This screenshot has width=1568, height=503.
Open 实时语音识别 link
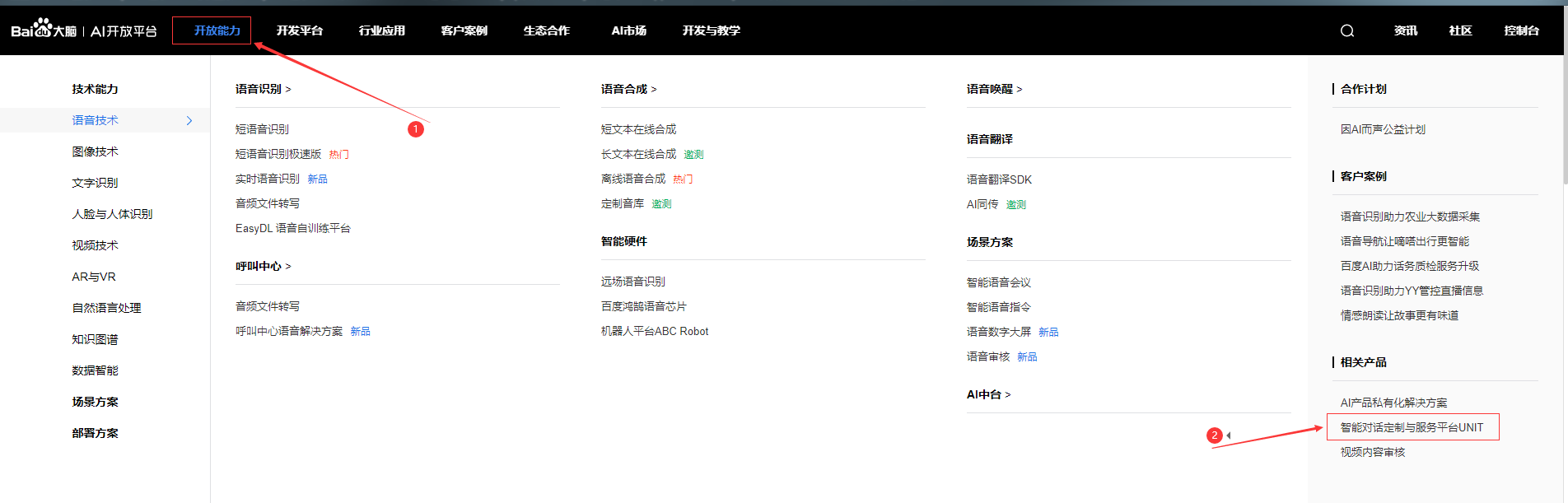tap(268, 179)
